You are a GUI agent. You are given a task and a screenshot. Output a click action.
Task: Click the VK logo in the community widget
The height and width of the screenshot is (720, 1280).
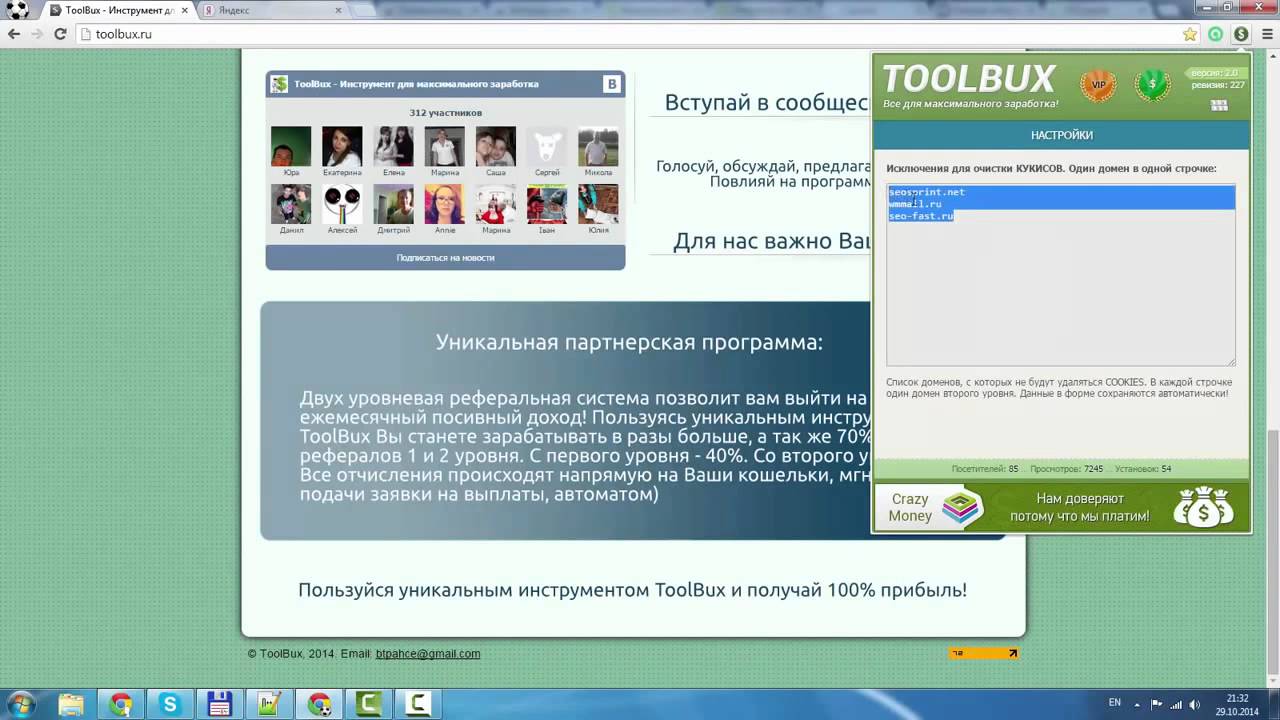point(611,84)
